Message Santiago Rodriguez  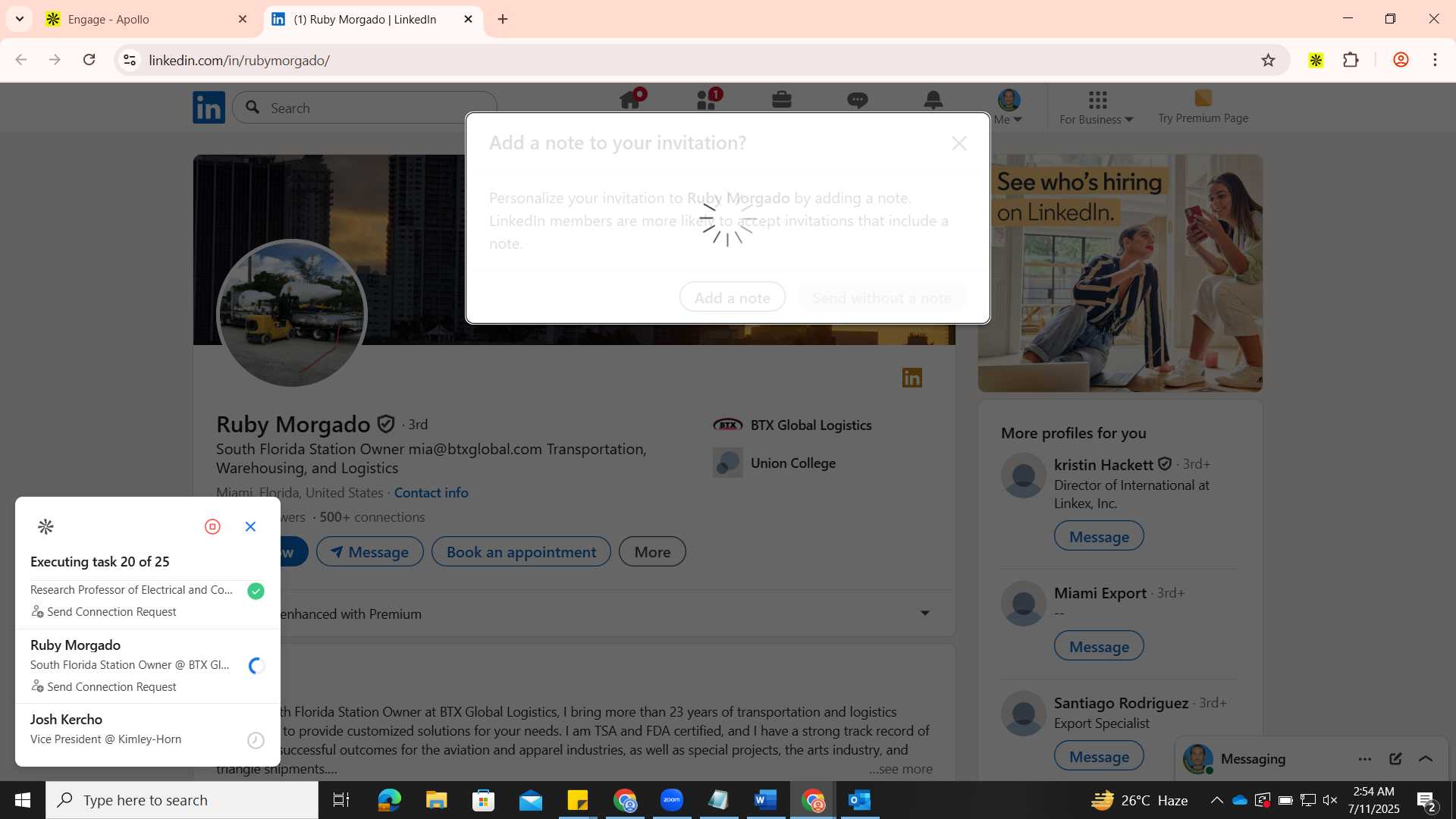(x=1099, y=755)
